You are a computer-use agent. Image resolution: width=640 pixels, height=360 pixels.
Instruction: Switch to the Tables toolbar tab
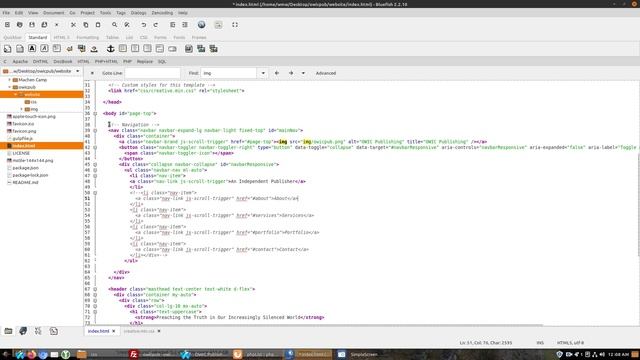point(112,38)
